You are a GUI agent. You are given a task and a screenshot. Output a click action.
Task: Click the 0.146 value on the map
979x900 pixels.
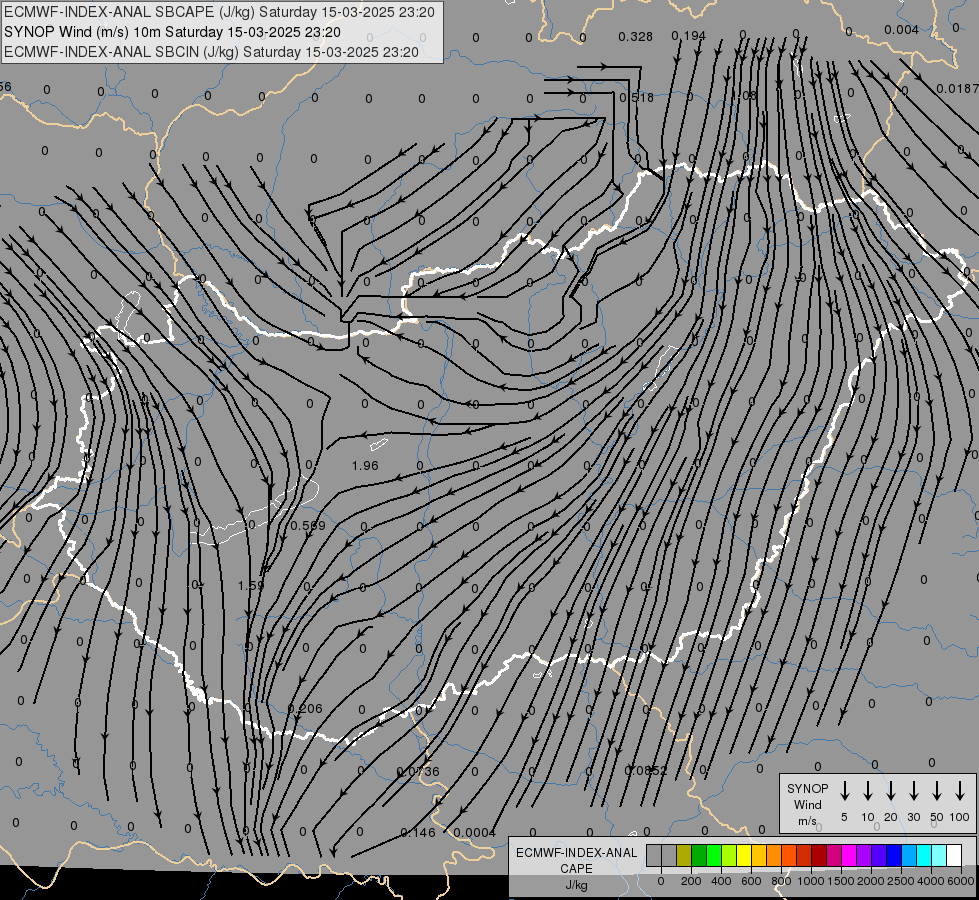(x=418, y=833)
